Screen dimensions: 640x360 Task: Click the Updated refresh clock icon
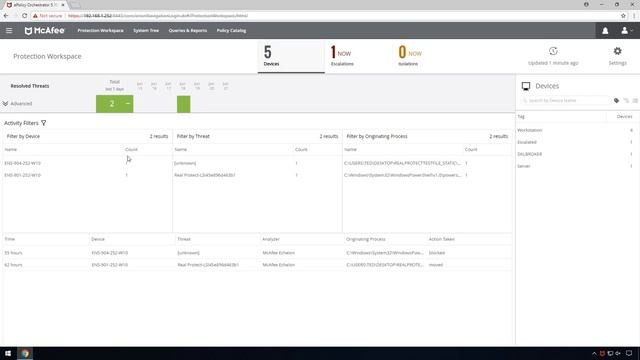point(553,51)
